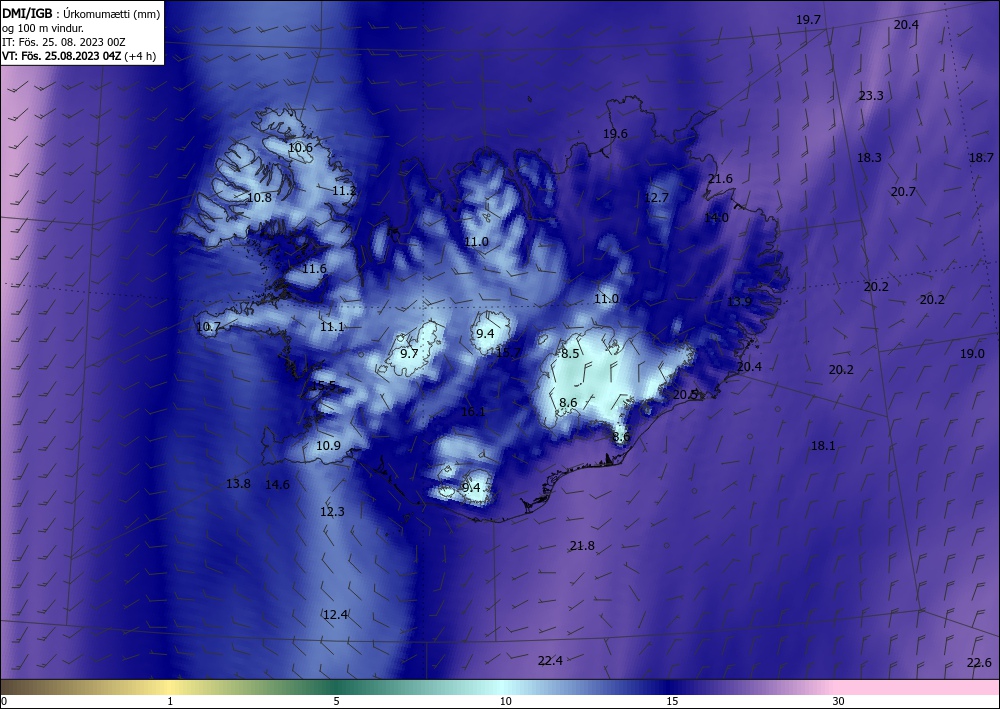The height and width of the screenshot is (709, 1000).
Task: Click the VT valid time 04Z (+4 h) line
Action: coord(77,55)
